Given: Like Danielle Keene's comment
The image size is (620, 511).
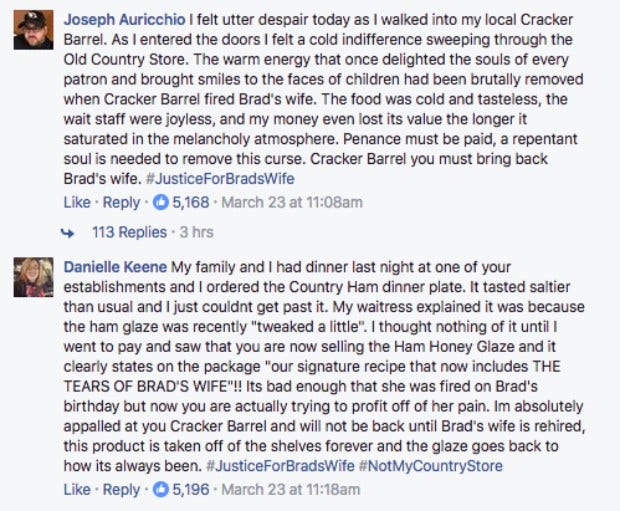Looking at the screenshot, I should tap(77, 490).
